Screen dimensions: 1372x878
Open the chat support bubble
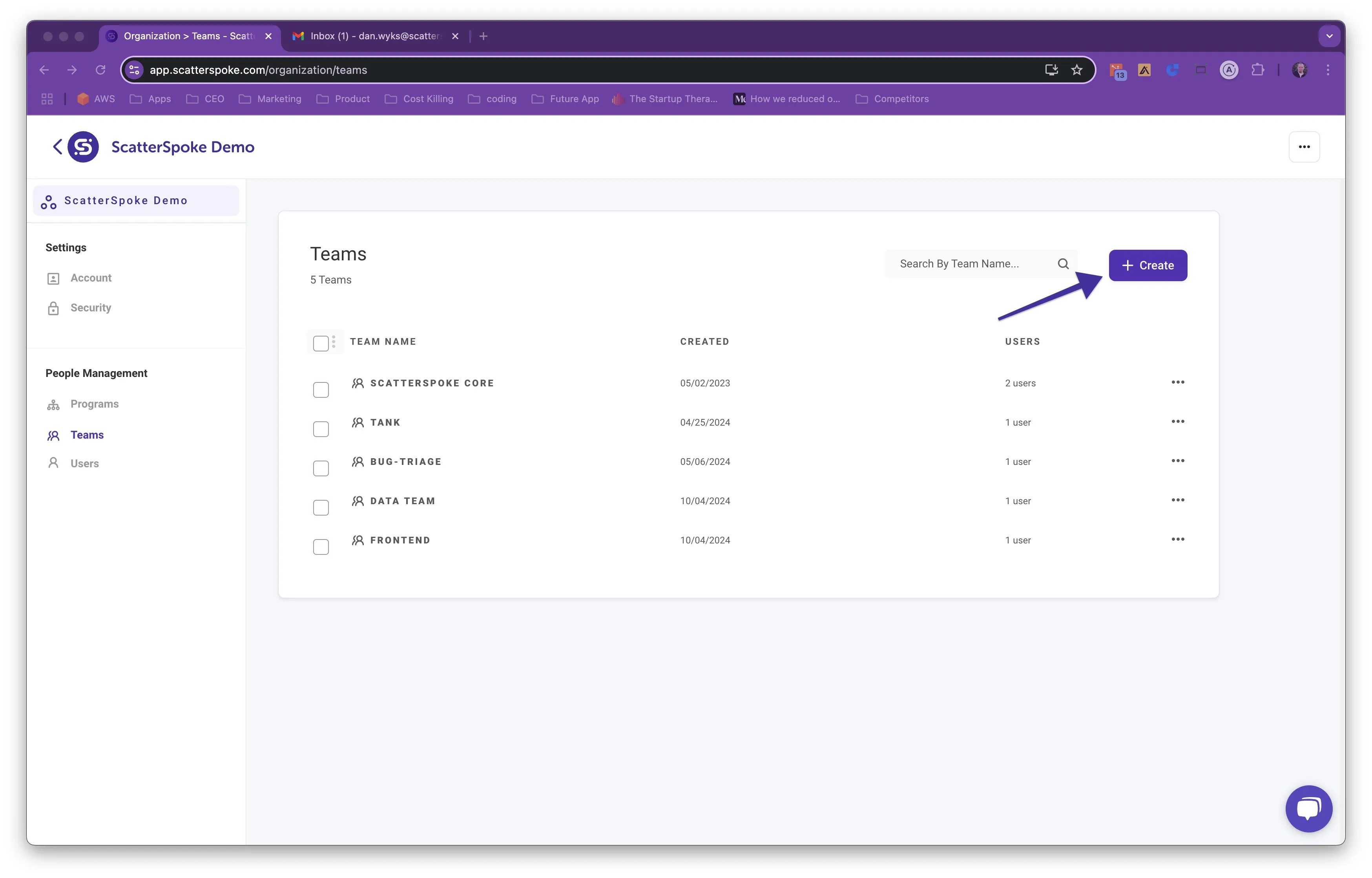click(x=1308, y=808)
